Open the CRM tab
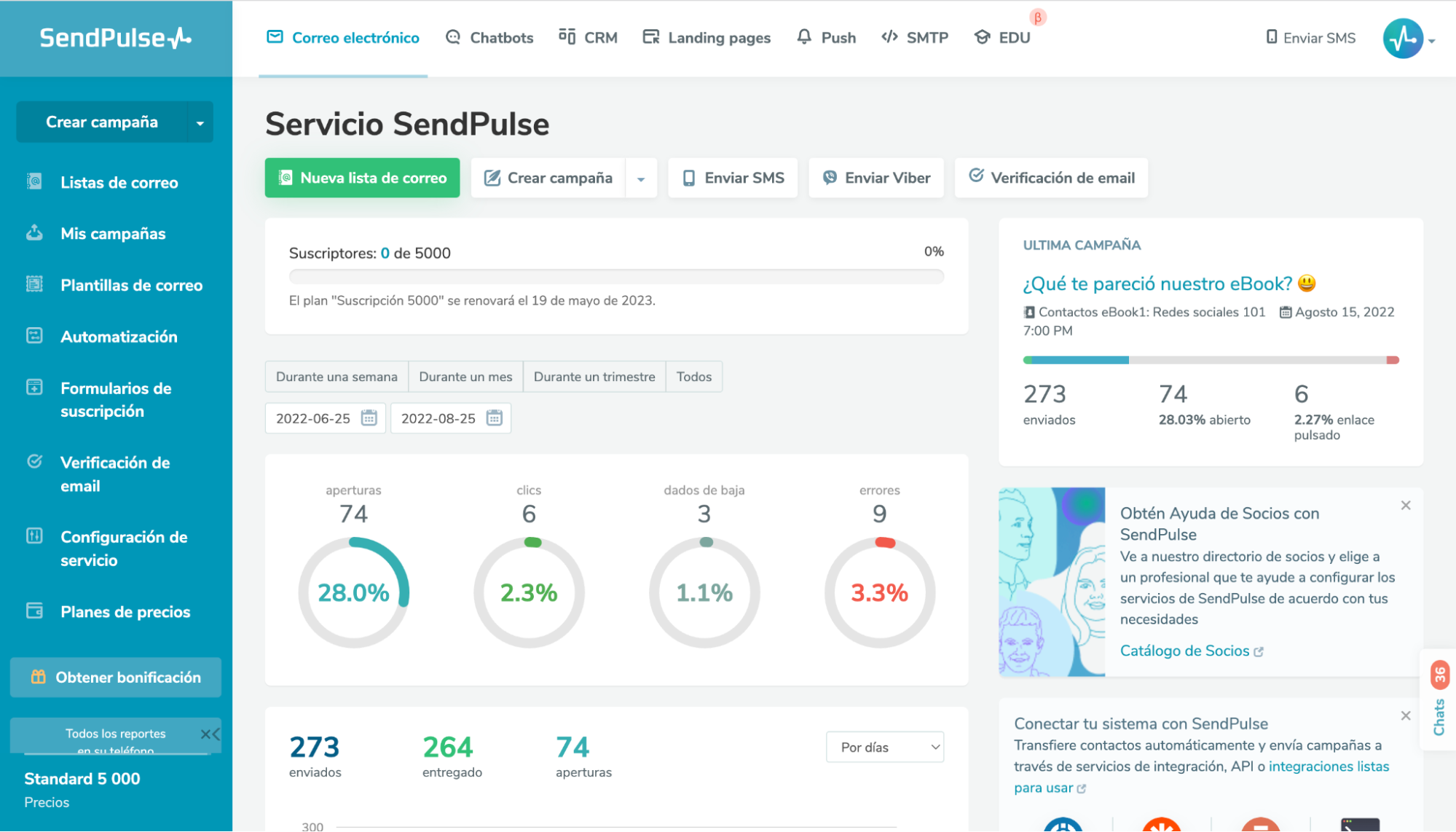Screen dimensions: 1456x832 point(588,38)
